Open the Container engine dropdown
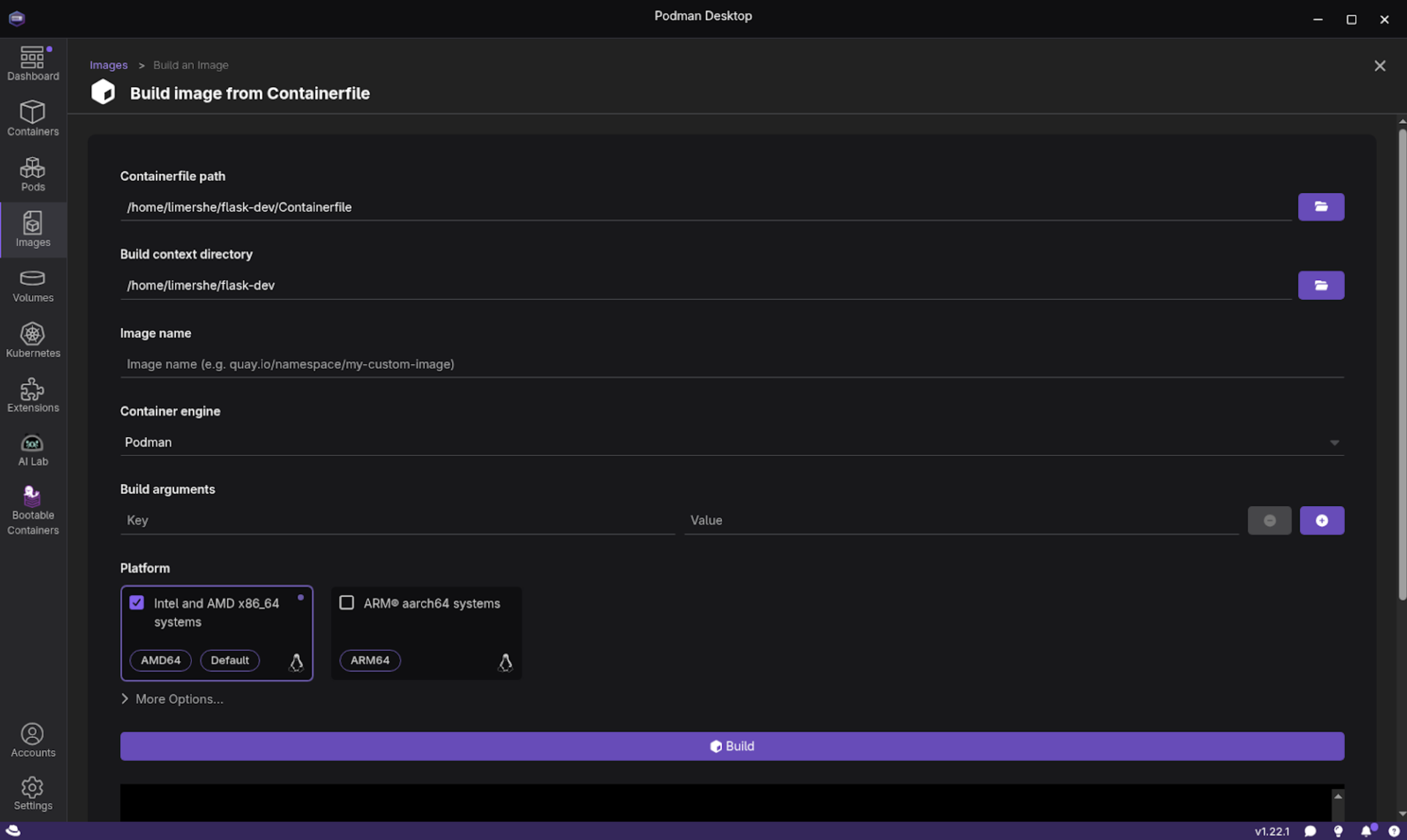 point(732,442)
